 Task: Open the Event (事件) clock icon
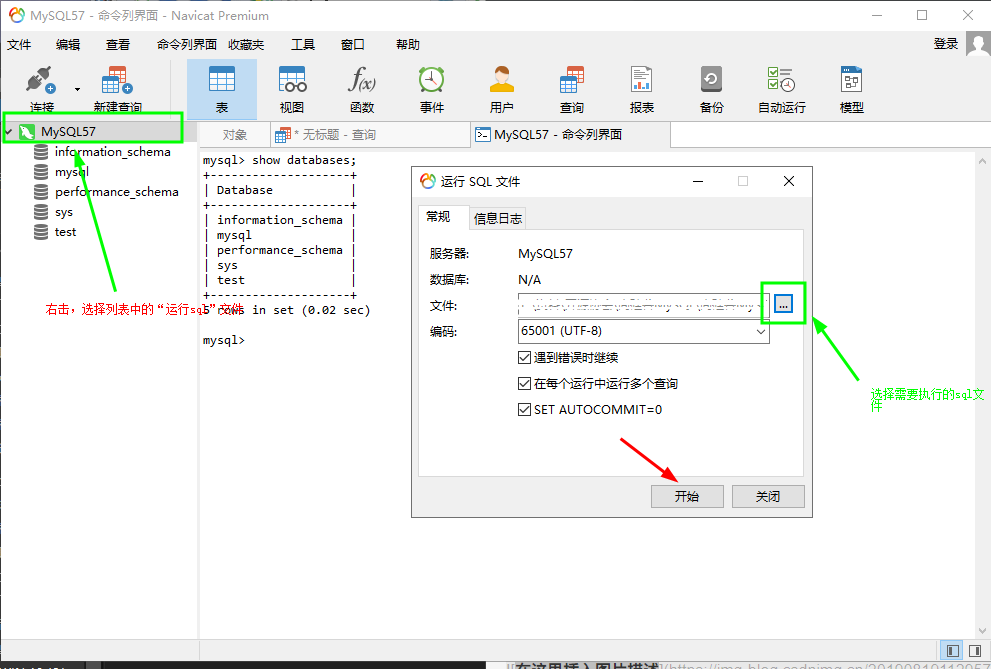432,89
